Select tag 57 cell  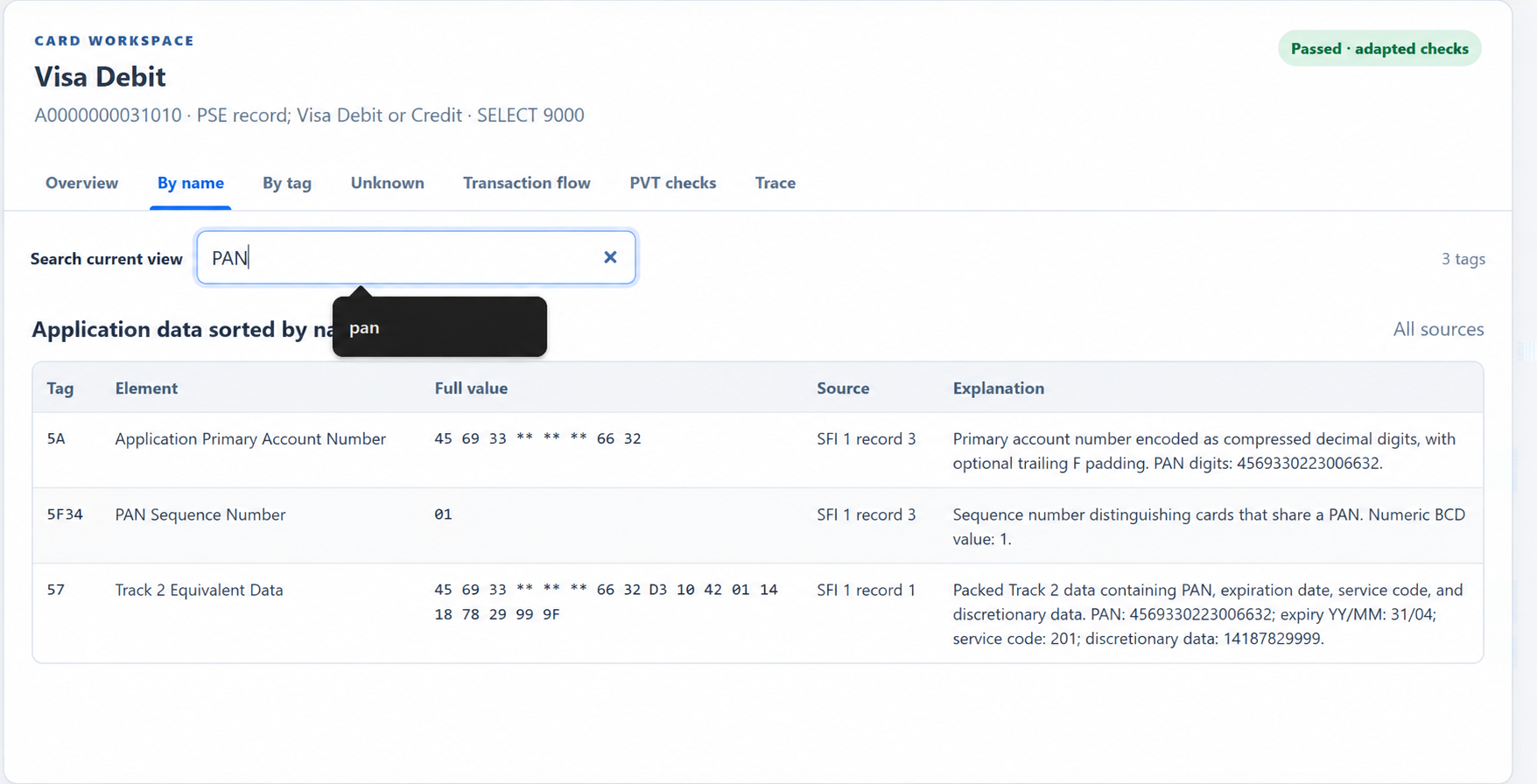[56, 590]
